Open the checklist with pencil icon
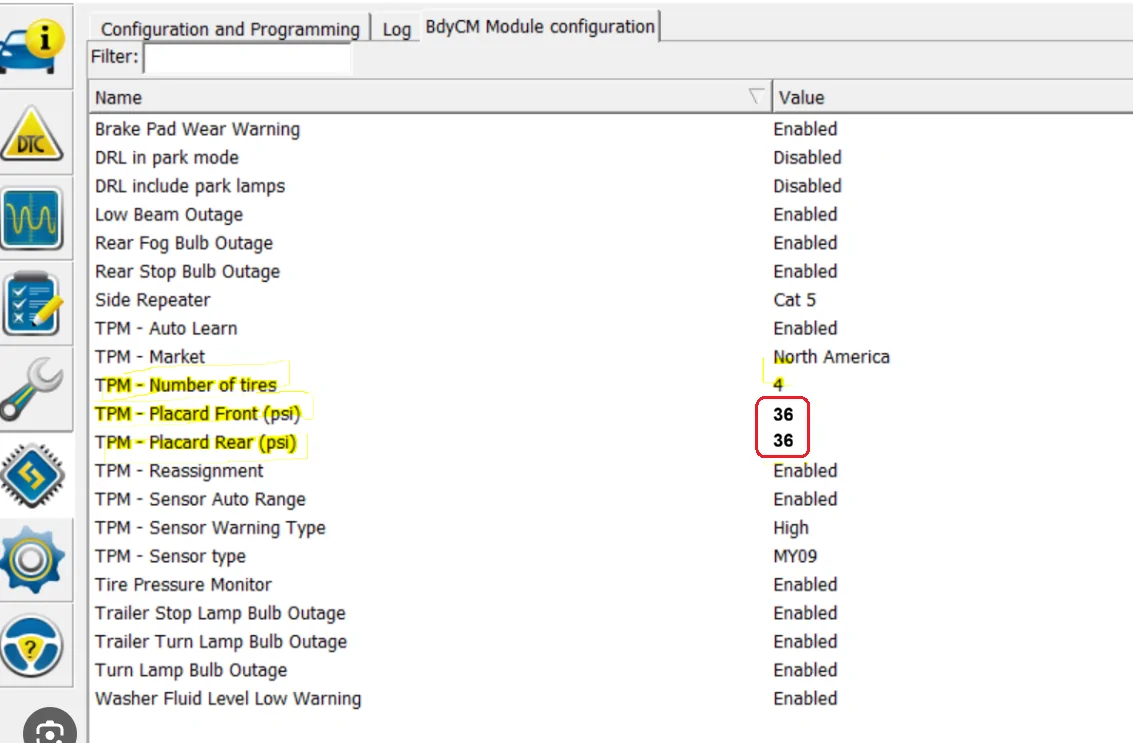Screen dimensions: 1133x743 click(x=33, y=304)
